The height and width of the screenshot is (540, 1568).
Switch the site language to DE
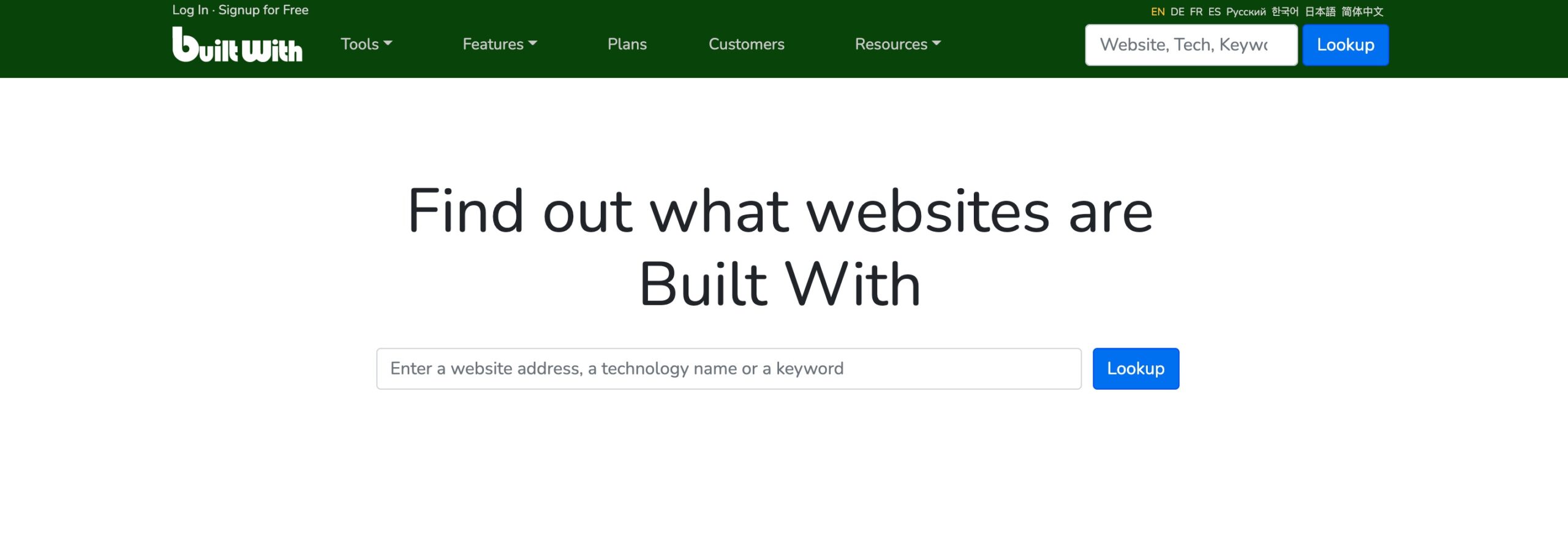[1177, 11]
